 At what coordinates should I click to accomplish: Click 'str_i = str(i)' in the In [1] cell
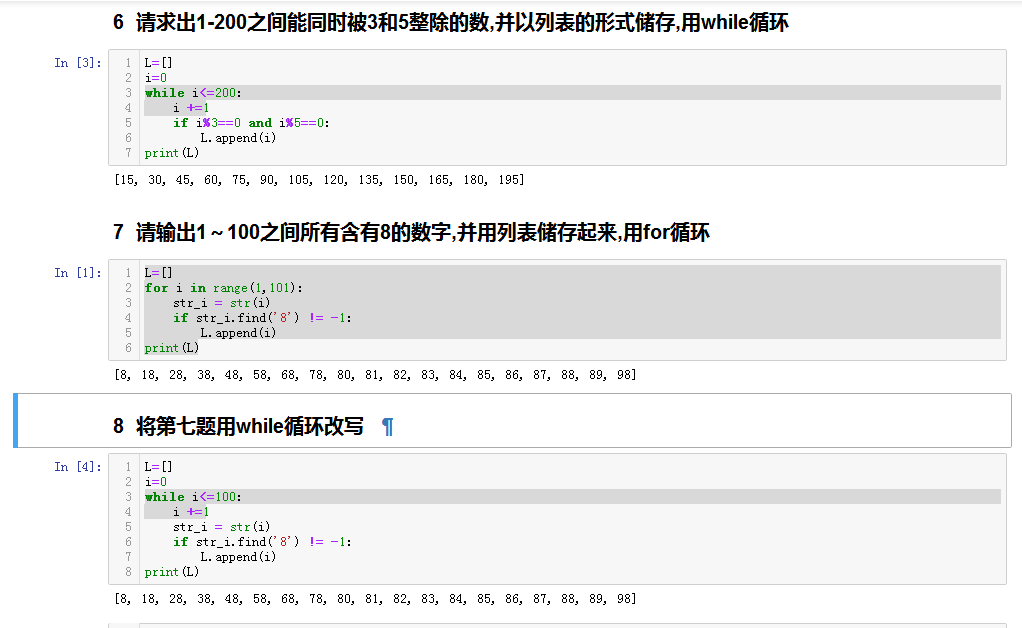tap(222, 302)
